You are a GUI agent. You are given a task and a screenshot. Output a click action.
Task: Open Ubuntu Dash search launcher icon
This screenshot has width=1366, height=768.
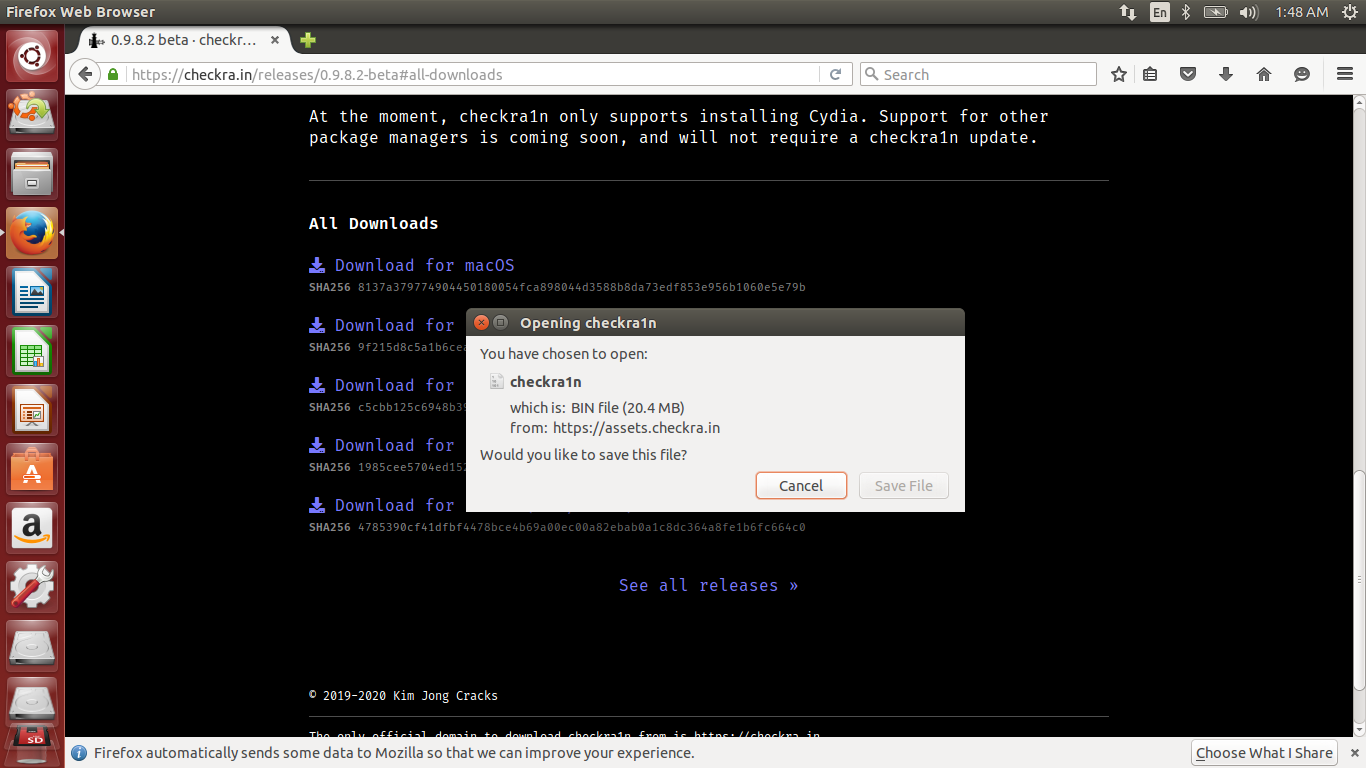33,56
